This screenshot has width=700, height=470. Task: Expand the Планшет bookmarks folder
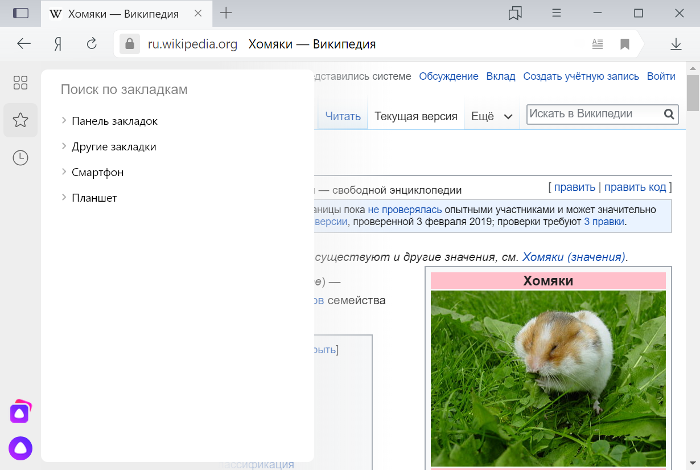pyautogui.click(x=64, y=197)
